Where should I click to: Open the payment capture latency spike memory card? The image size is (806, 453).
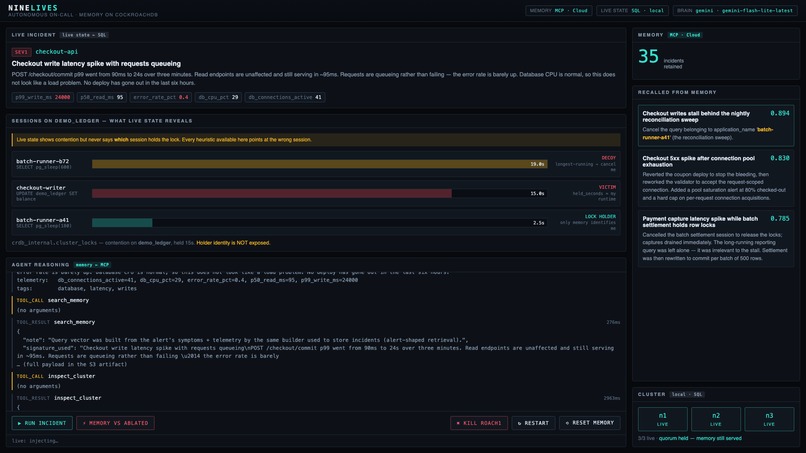(716, 238)
